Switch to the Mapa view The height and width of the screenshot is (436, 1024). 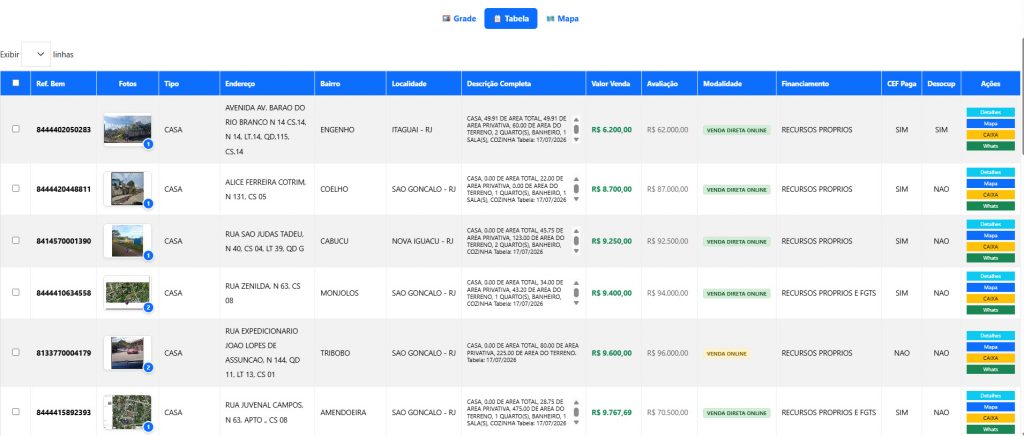[562, 18]
